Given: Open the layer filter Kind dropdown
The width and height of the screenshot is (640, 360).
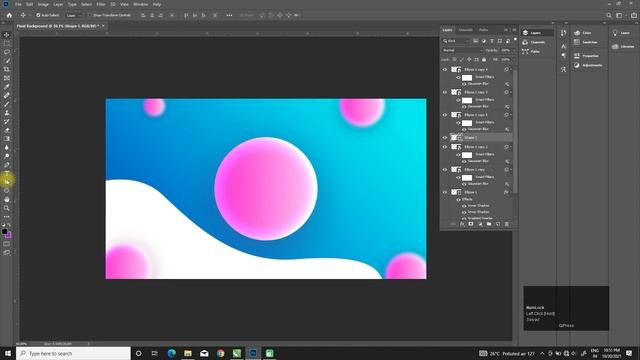Looking at the screenshot, I should 456,41.
